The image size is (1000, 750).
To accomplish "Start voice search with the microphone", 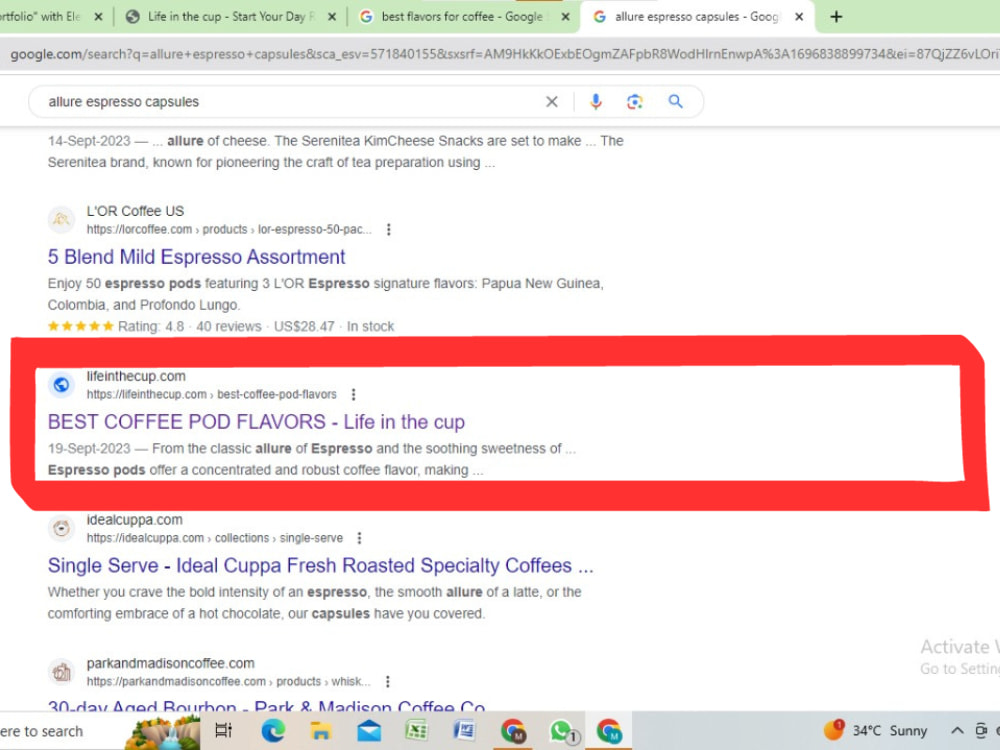I will (x=596, y=101).
